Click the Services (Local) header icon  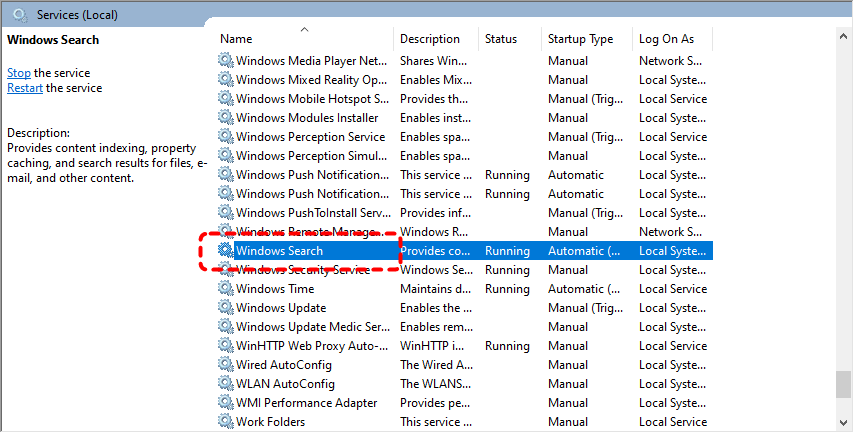(19, 15)
